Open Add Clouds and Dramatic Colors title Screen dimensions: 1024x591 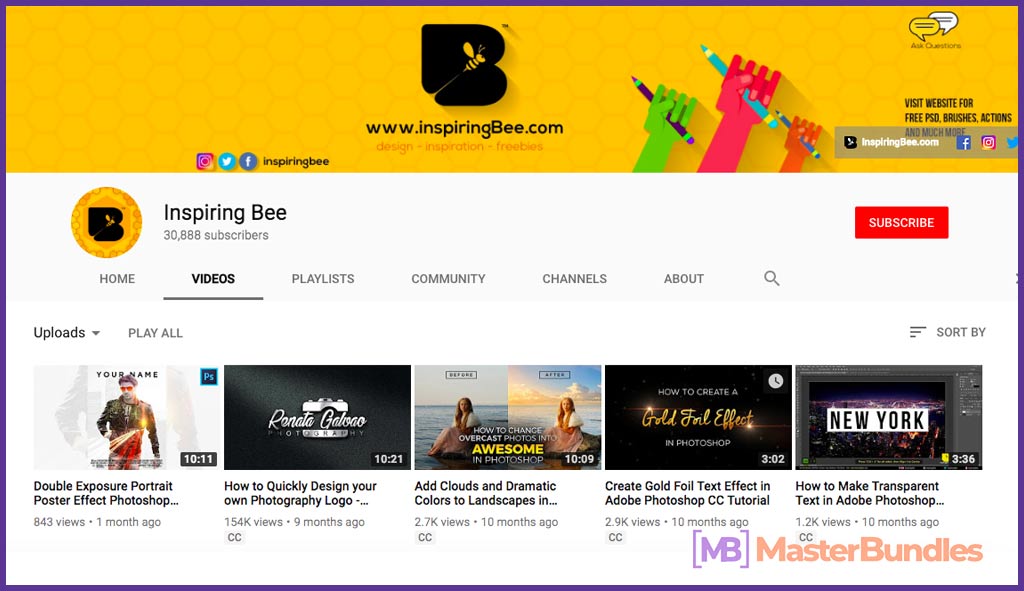tap(486, 493)
